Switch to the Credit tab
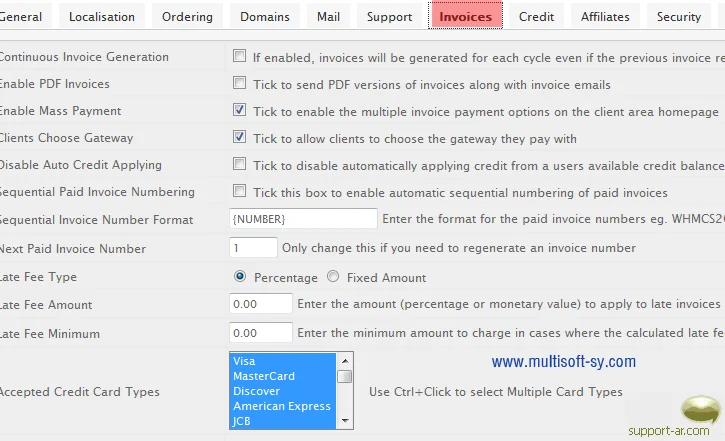The image size is (725, 441). click(537, 16)
